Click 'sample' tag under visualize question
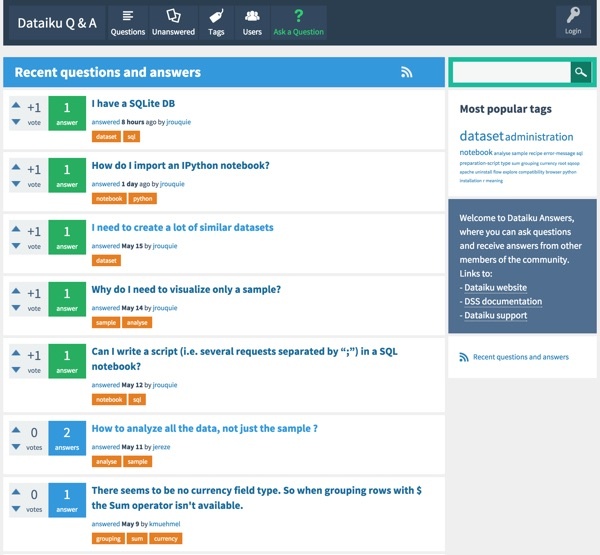600x555 pixels. tap(106, 323)
